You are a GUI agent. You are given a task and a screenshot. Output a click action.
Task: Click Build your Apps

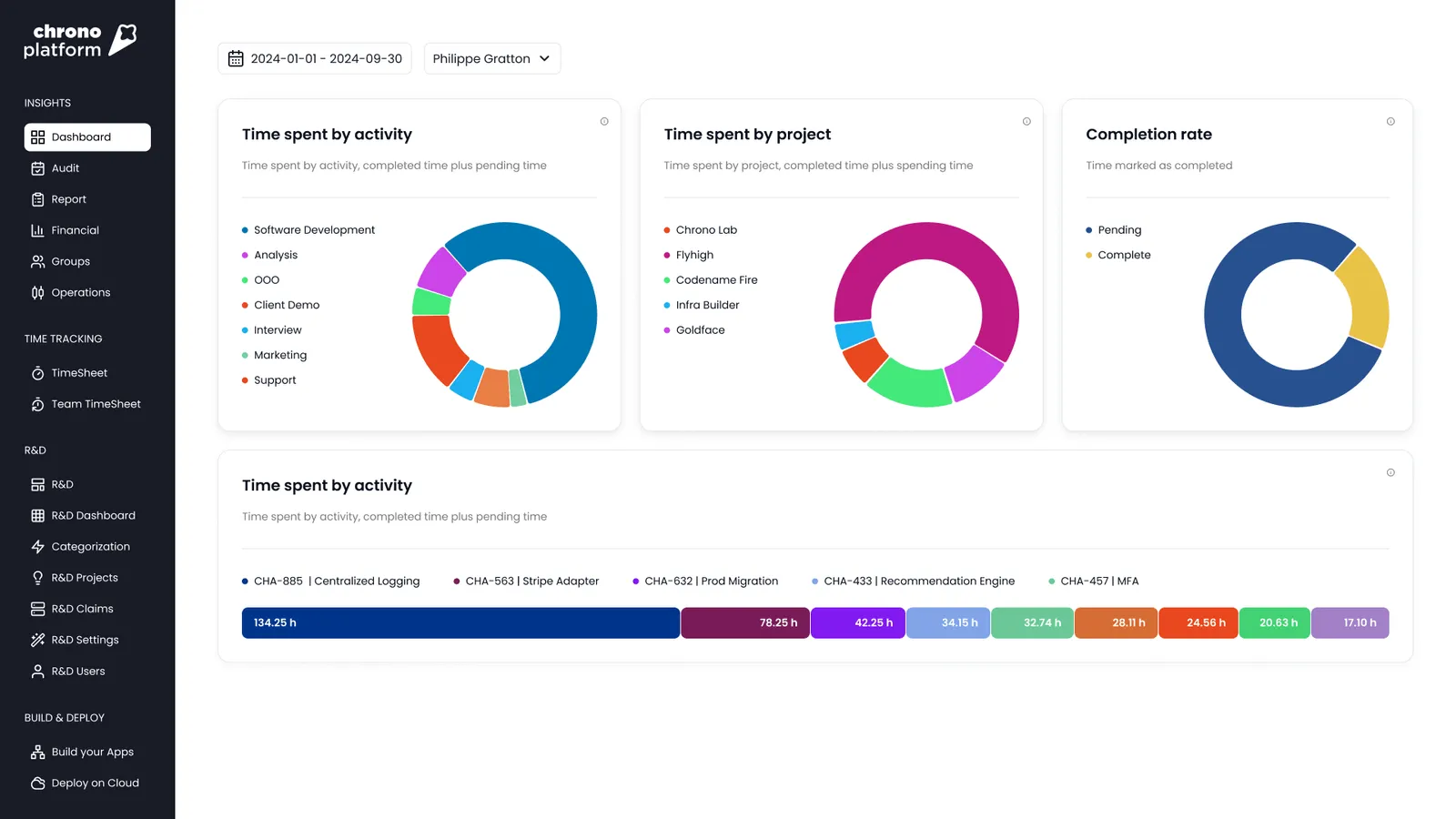(x=92, y=752)
